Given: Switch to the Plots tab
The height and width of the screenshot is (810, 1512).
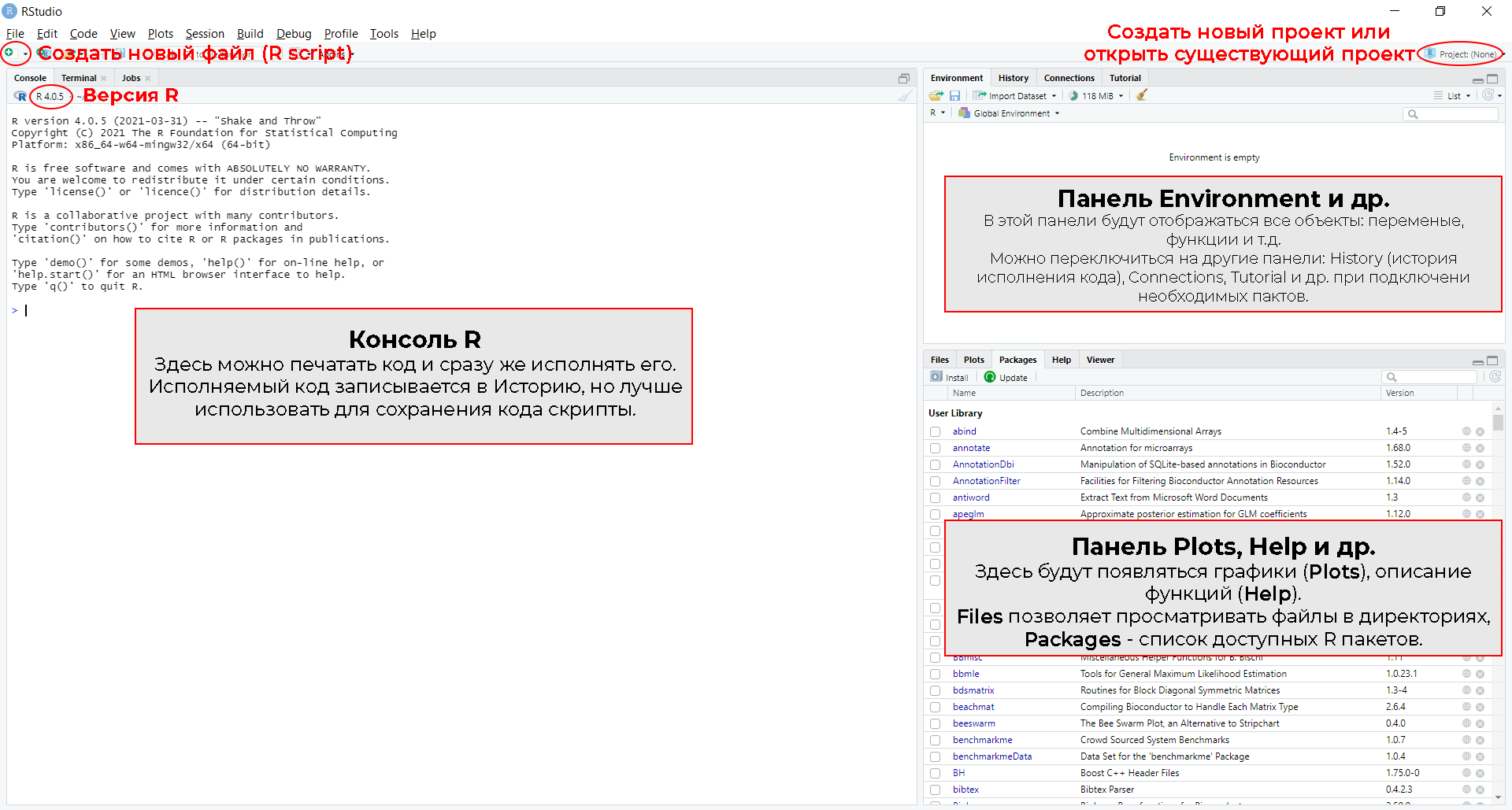Looking at the screenshot, I should tap(973, 360).
